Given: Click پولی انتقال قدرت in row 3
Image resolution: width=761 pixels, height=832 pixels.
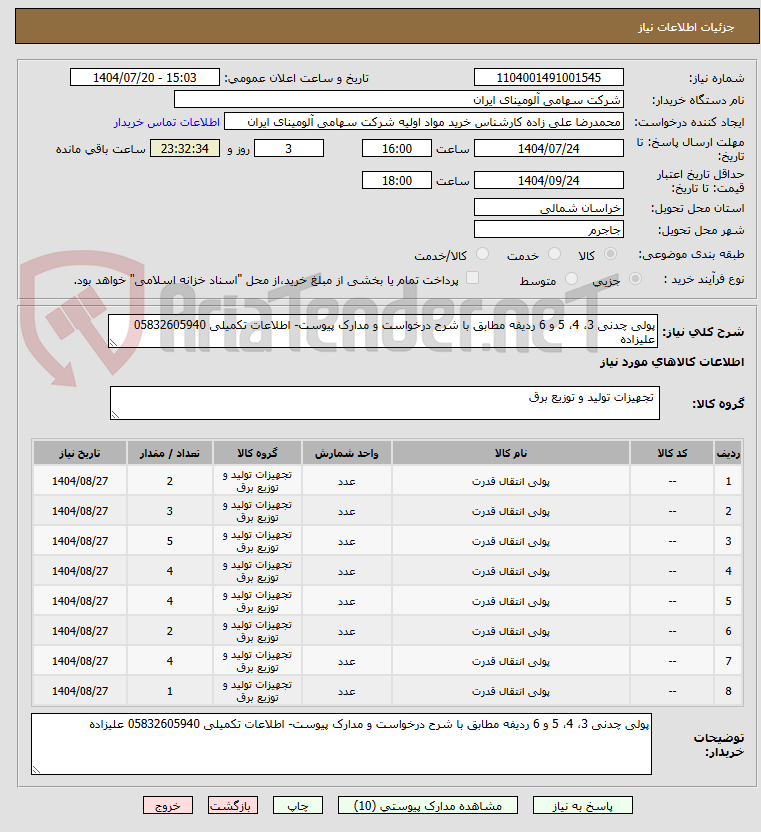Looking at the screenshot, I should (x=511, y=541).
